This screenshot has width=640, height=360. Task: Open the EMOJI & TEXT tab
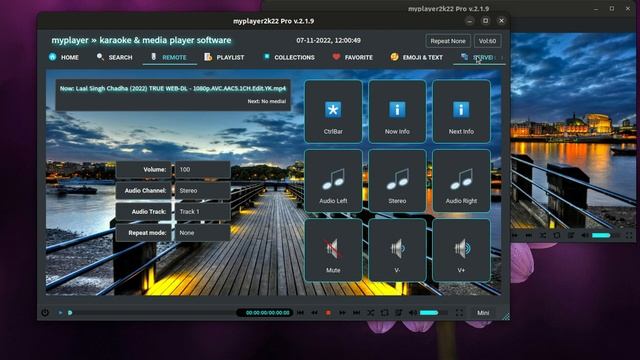coord(417,57)
